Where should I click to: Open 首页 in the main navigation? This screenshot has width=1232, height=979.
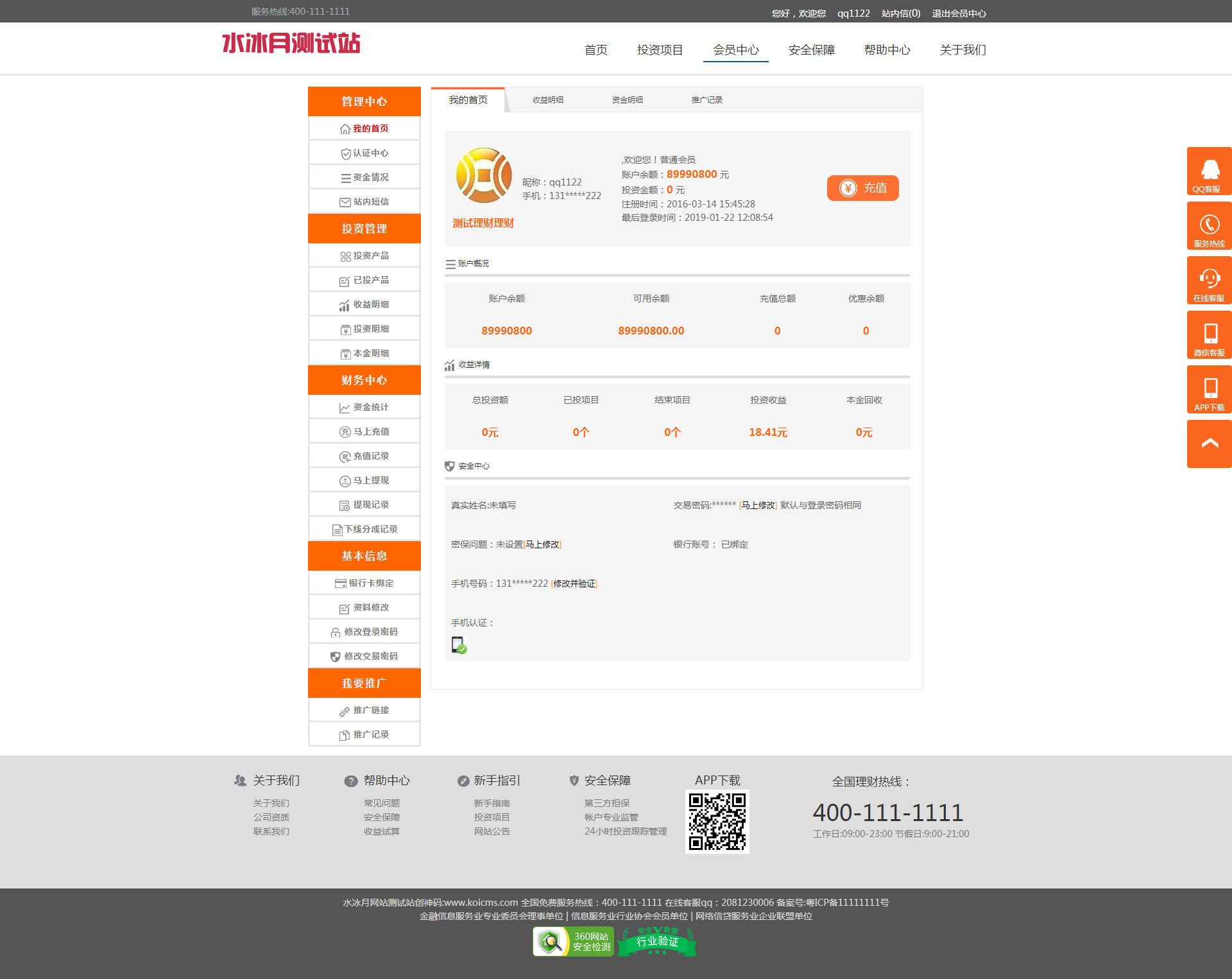pyautogui.click(x=596, y=50)
